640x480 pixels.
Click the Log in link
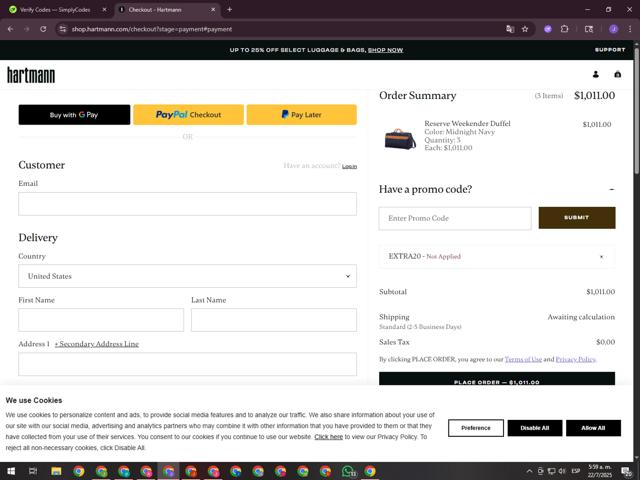point(349,166)
